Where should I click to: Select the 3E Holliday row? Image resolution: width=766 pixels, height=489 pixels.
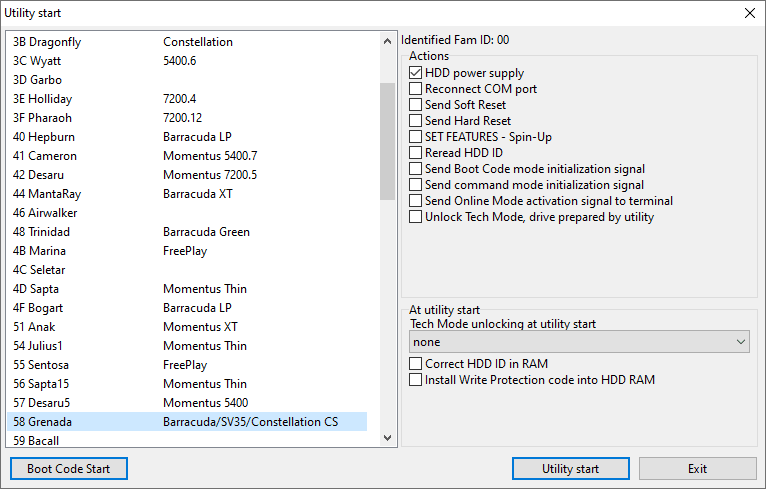click(x=187, y=99)
